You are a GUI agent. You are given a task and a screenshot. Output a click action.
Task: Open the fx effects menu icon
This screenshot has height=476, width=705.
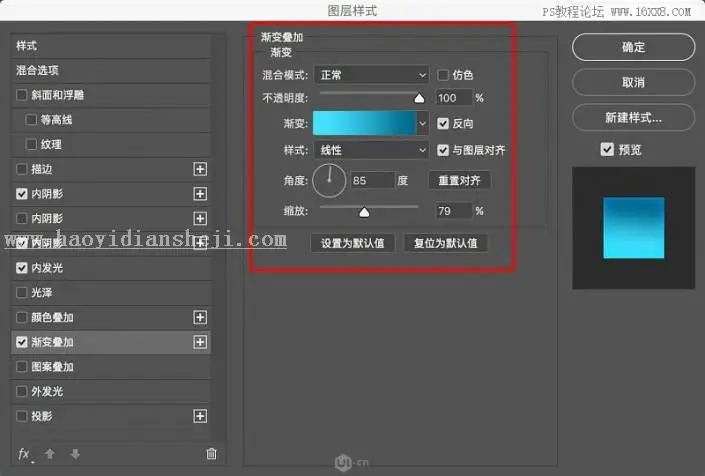click(24, 454)
